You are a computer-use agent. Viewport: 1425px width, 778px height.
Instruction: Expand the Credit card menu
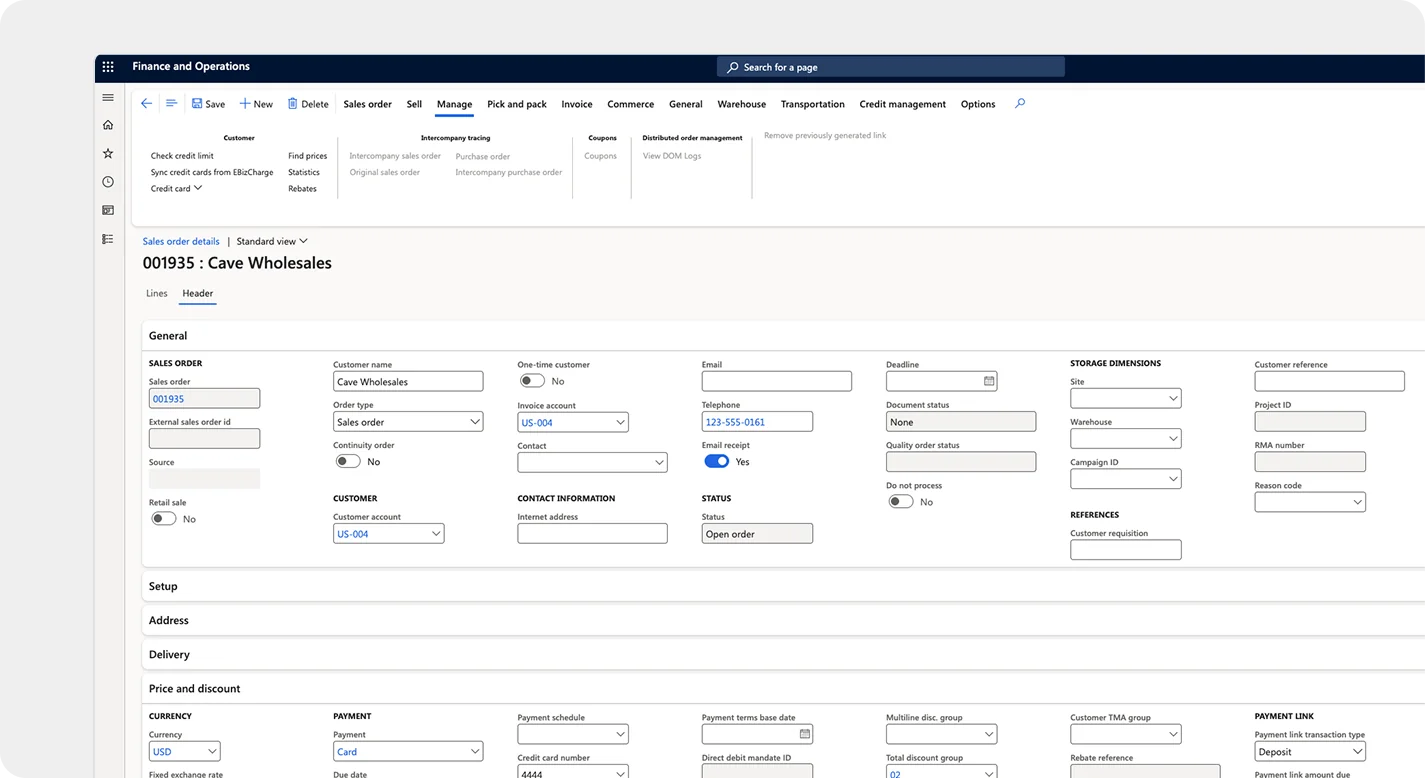[x=177, y=188]
